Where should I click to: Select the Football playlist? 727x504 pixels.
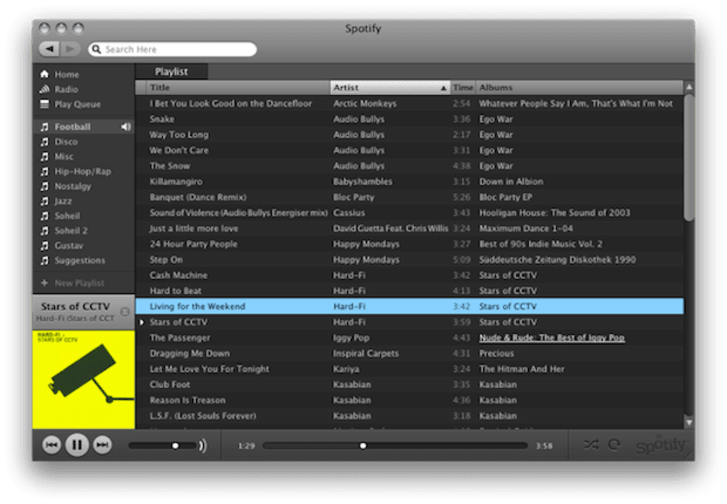[x=83, y=127]
